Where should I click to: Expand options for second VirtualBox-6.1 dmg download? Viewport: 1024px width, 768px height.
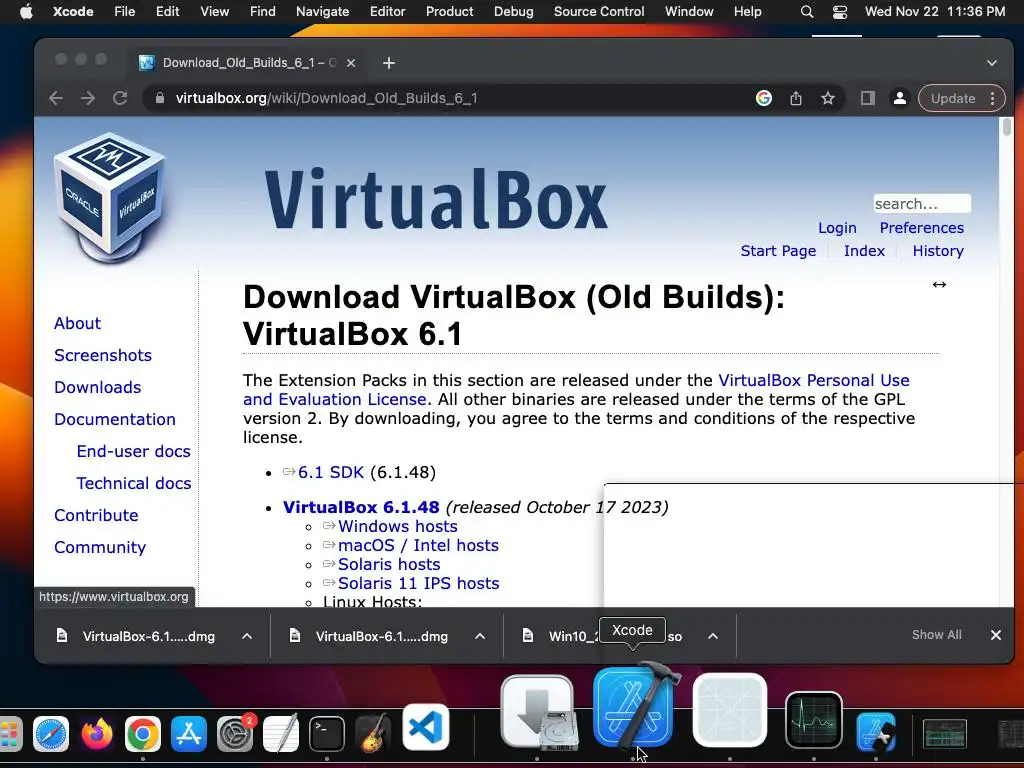click(480, 635)
